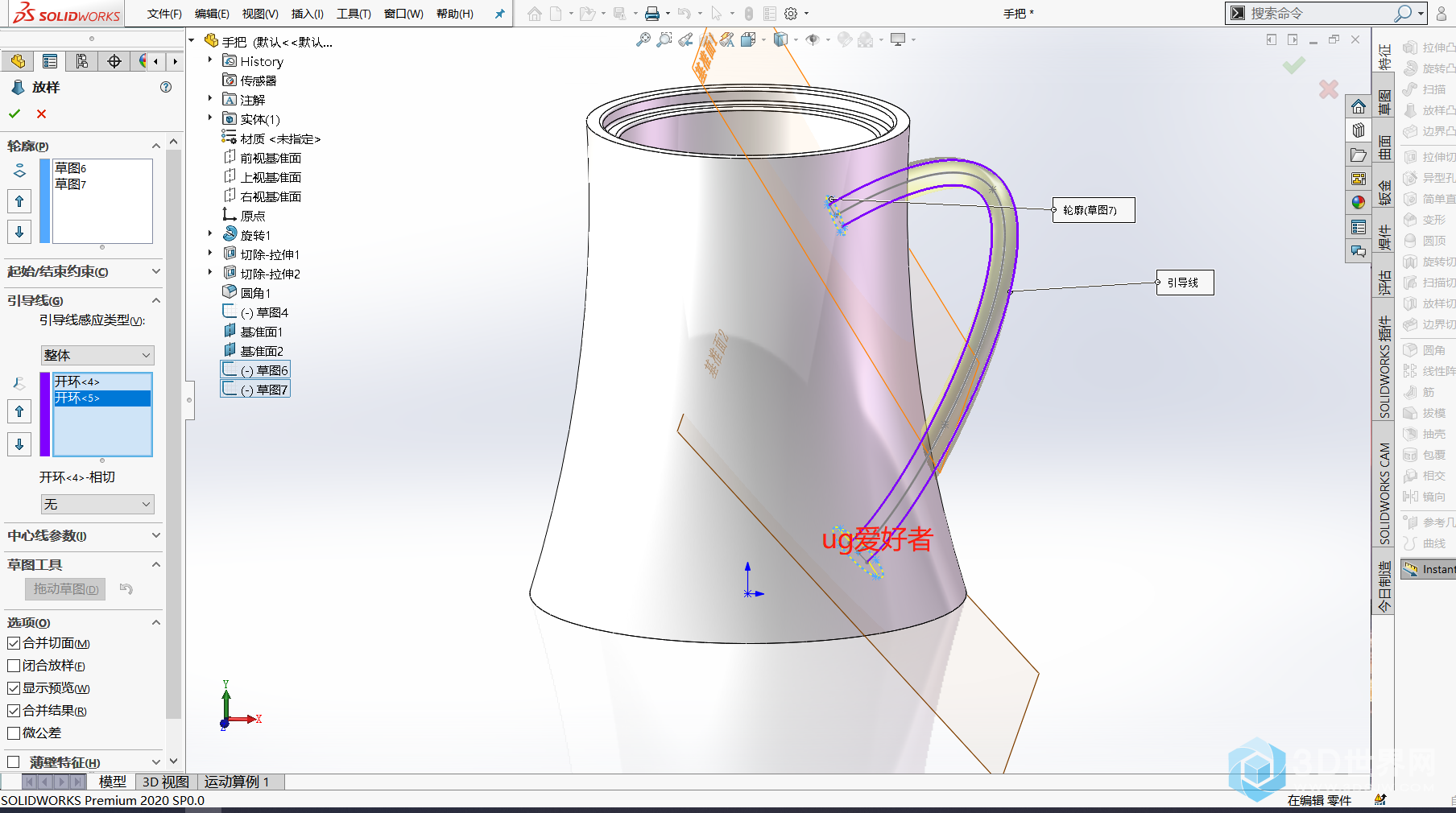Viewport: 1456px width, 813px height.
Task: Click the Options gear icon
Action: tap(791, 14)
